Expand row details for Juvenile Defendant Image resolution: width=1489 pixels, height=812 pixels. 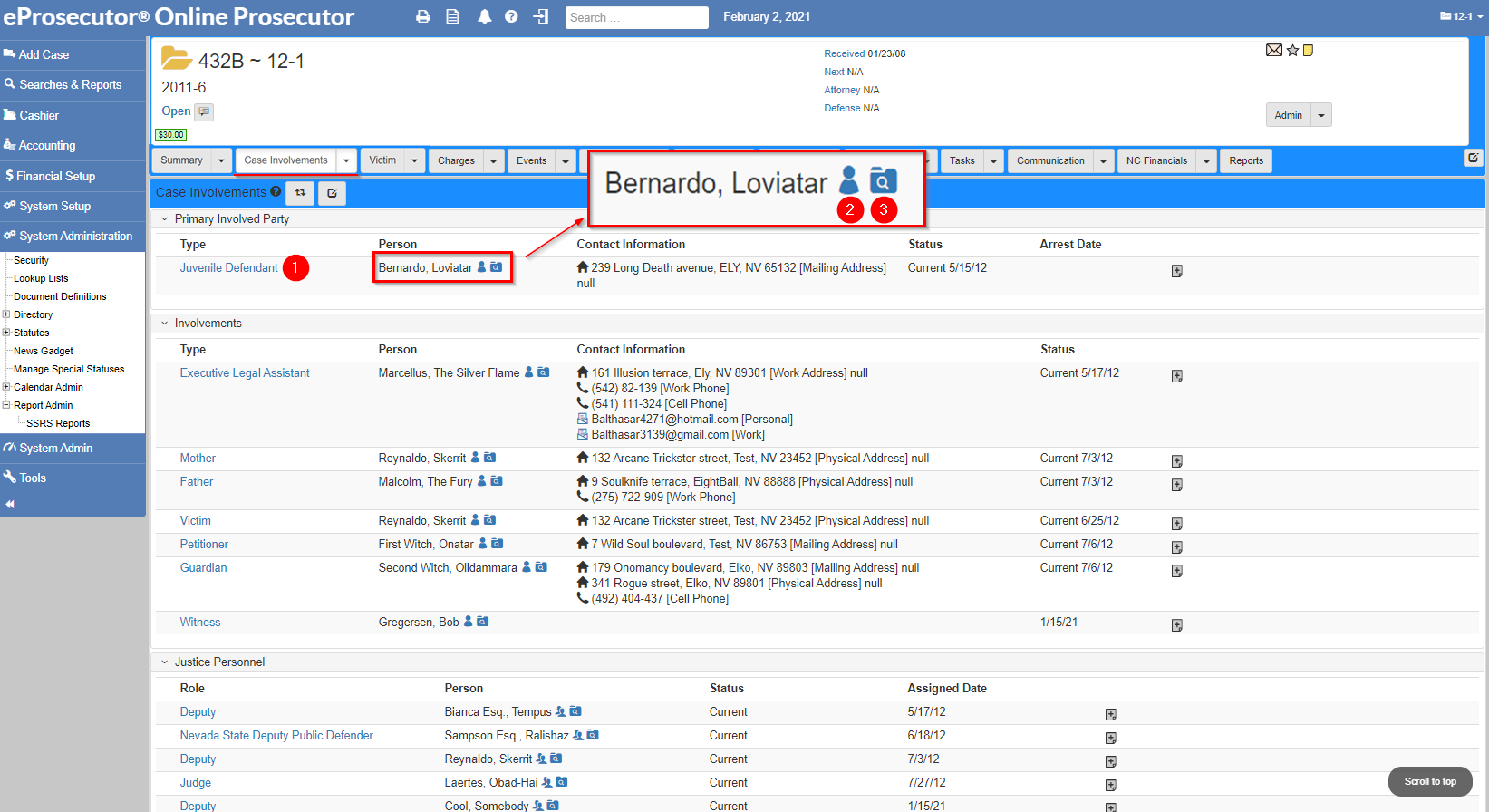pos(1176,271)
